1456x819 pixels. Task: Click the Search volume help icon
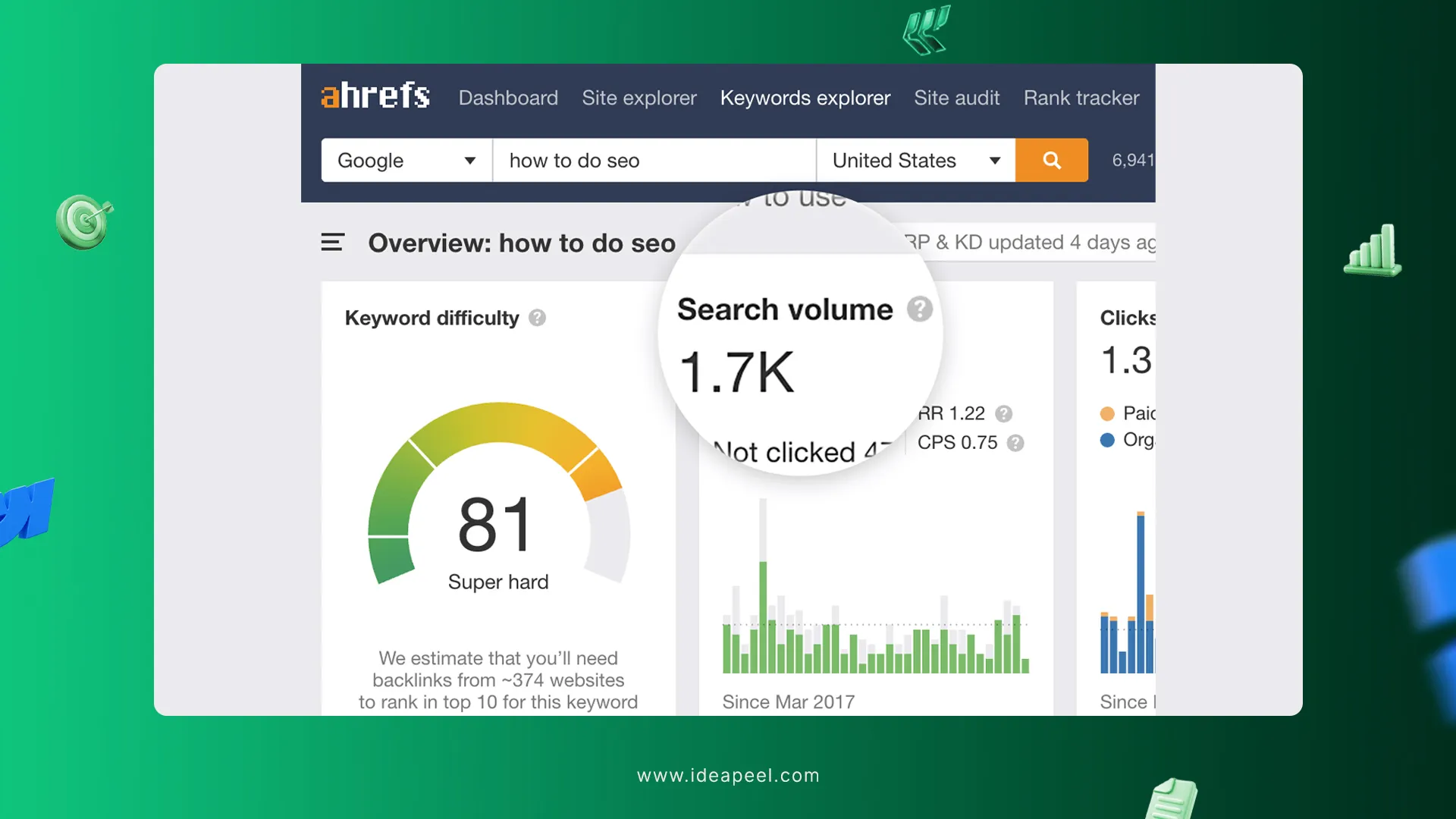point(919,309)
